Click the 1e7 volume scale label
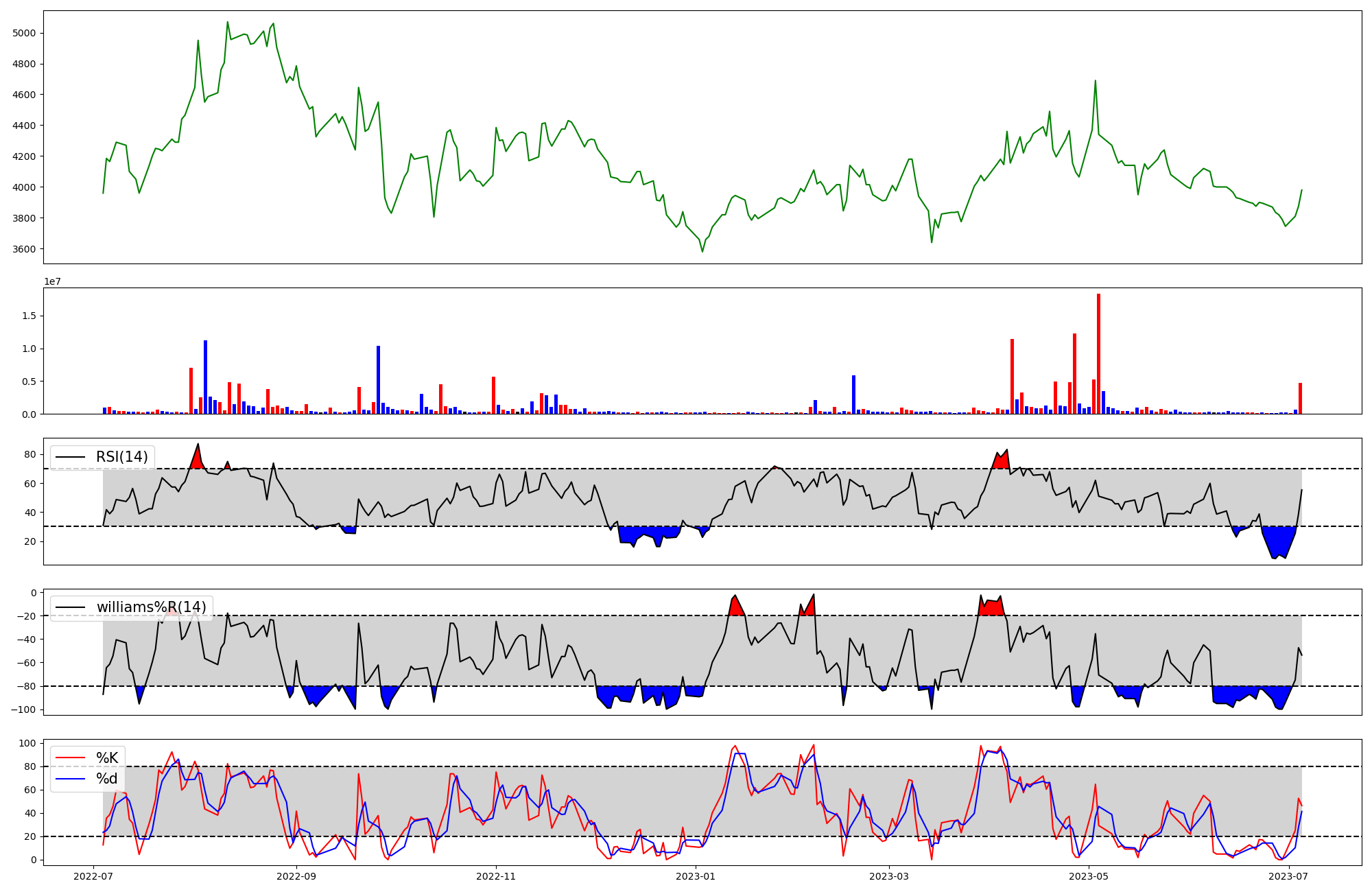 tap(52, 281)
